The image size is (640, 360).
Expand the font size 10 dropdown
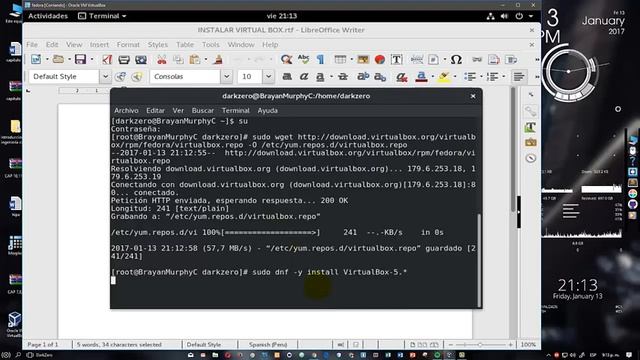pyautogui.click(x=268, y=76)
